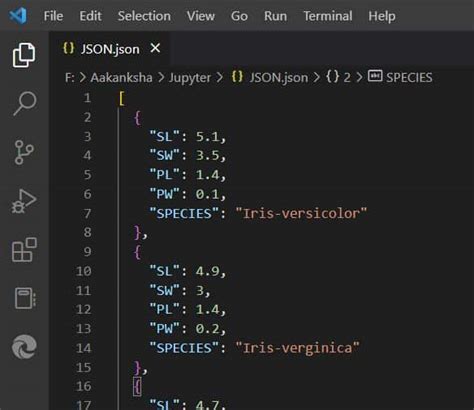Click the "SW": 3 entry
Screen dimensions: 474x410
point(180,291)
